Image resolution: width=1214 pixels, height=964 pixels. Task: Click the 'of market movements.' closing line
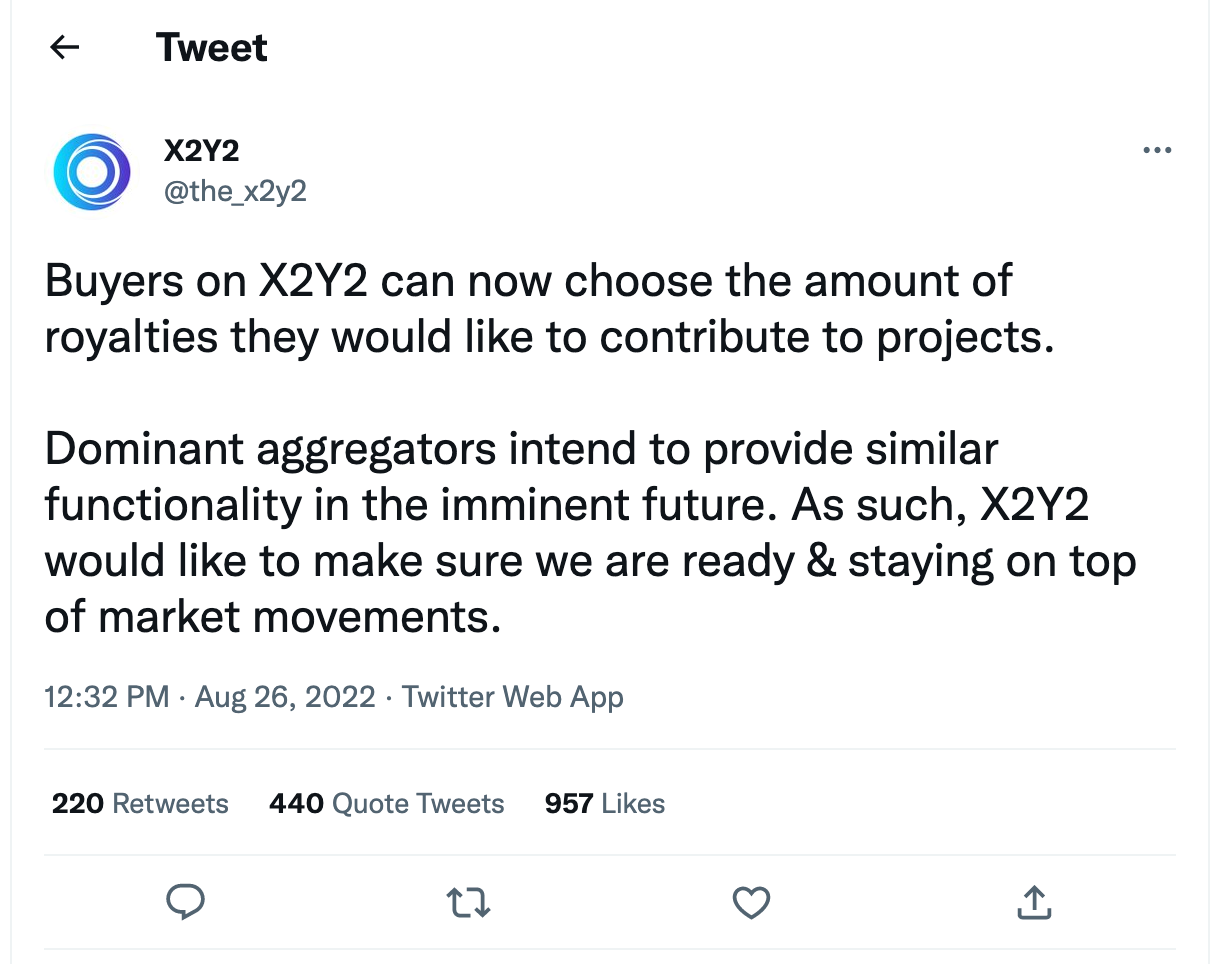(272, 617)
